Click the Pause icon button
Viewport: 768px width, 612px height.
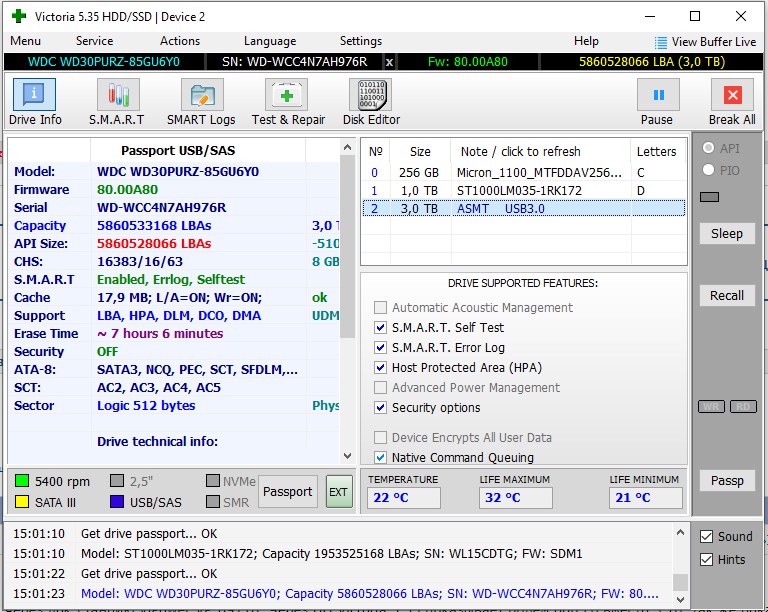click(658, 94)
